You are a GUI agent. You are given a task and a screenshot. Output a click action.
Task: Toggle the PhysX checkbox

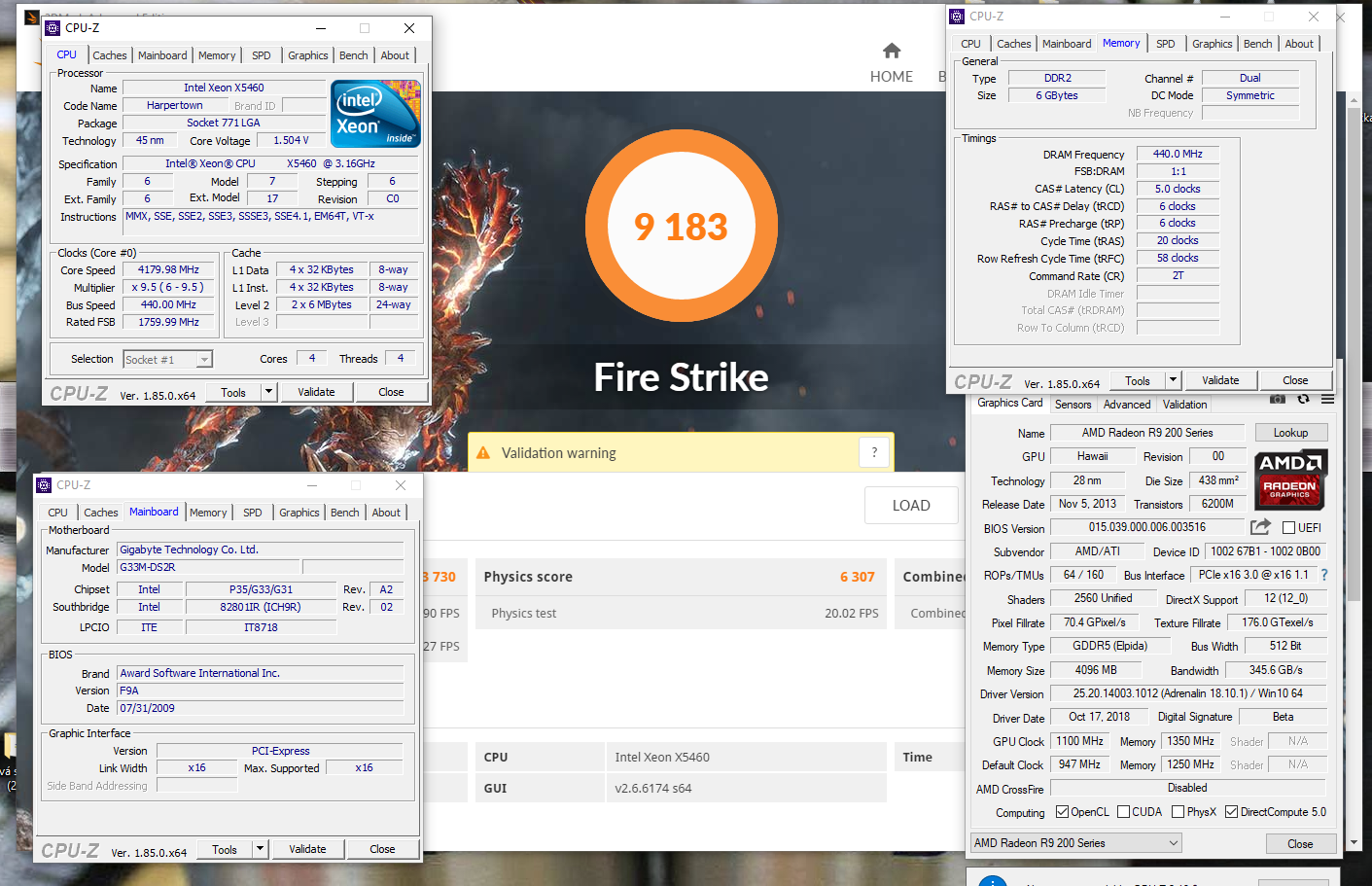point(1178,812)
